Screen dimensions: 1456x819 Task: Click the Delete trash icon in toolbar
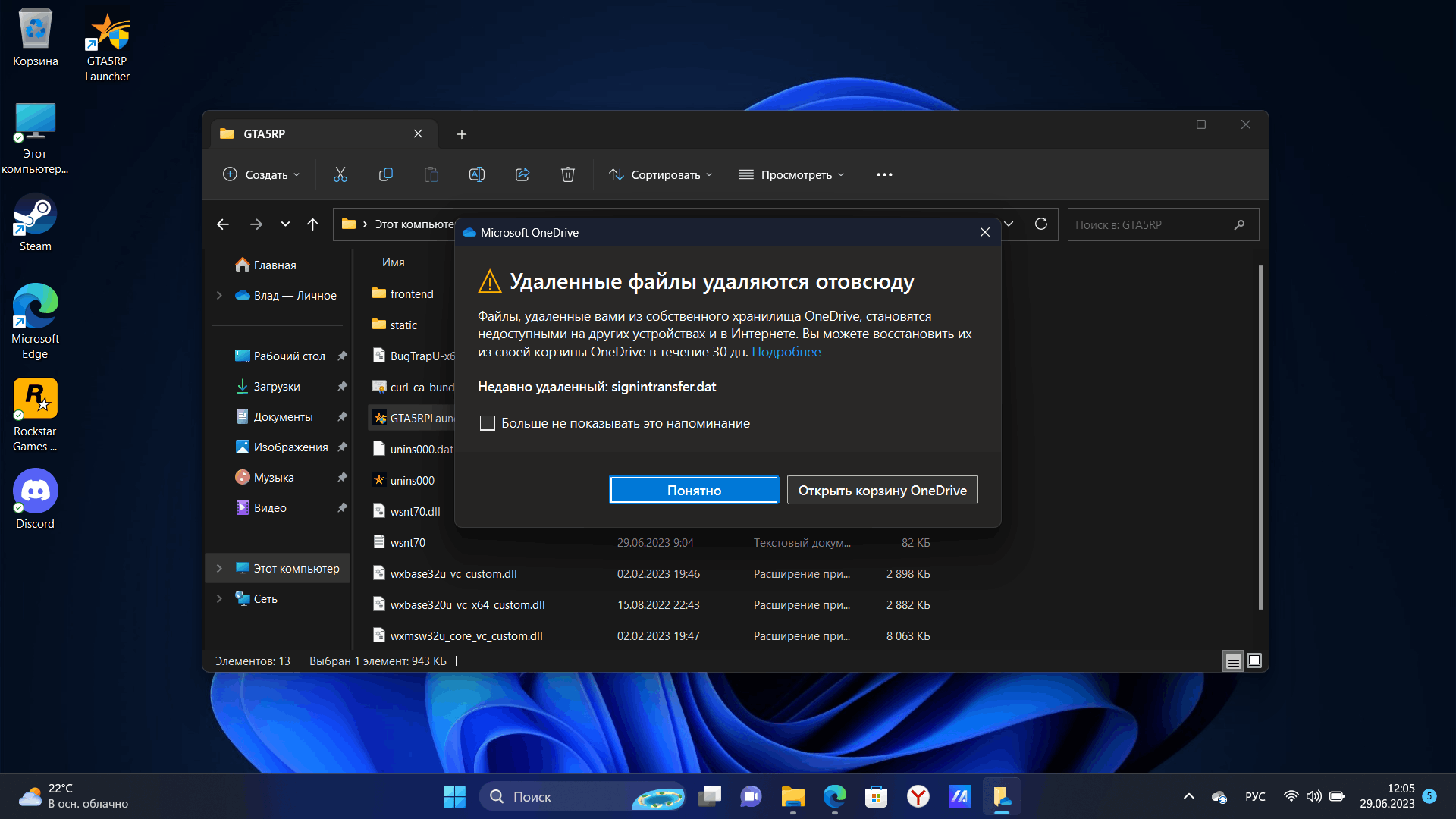[567, 174]
